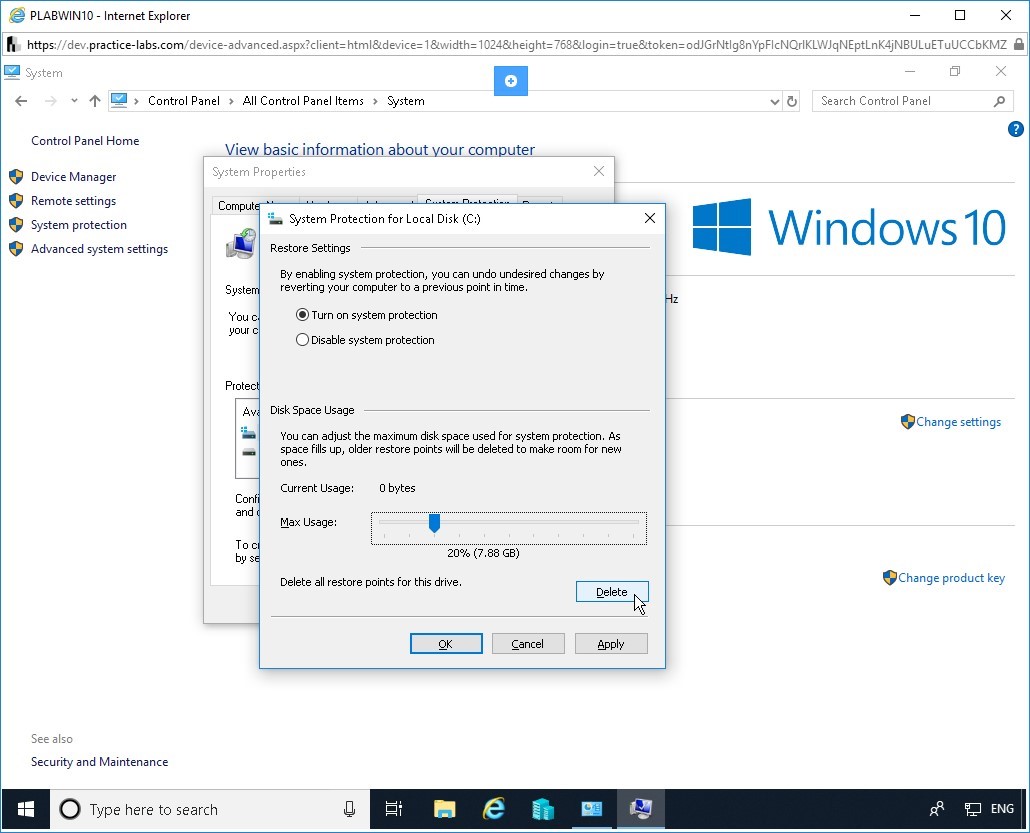Click the taskbar microphone icon

(349, 809)
